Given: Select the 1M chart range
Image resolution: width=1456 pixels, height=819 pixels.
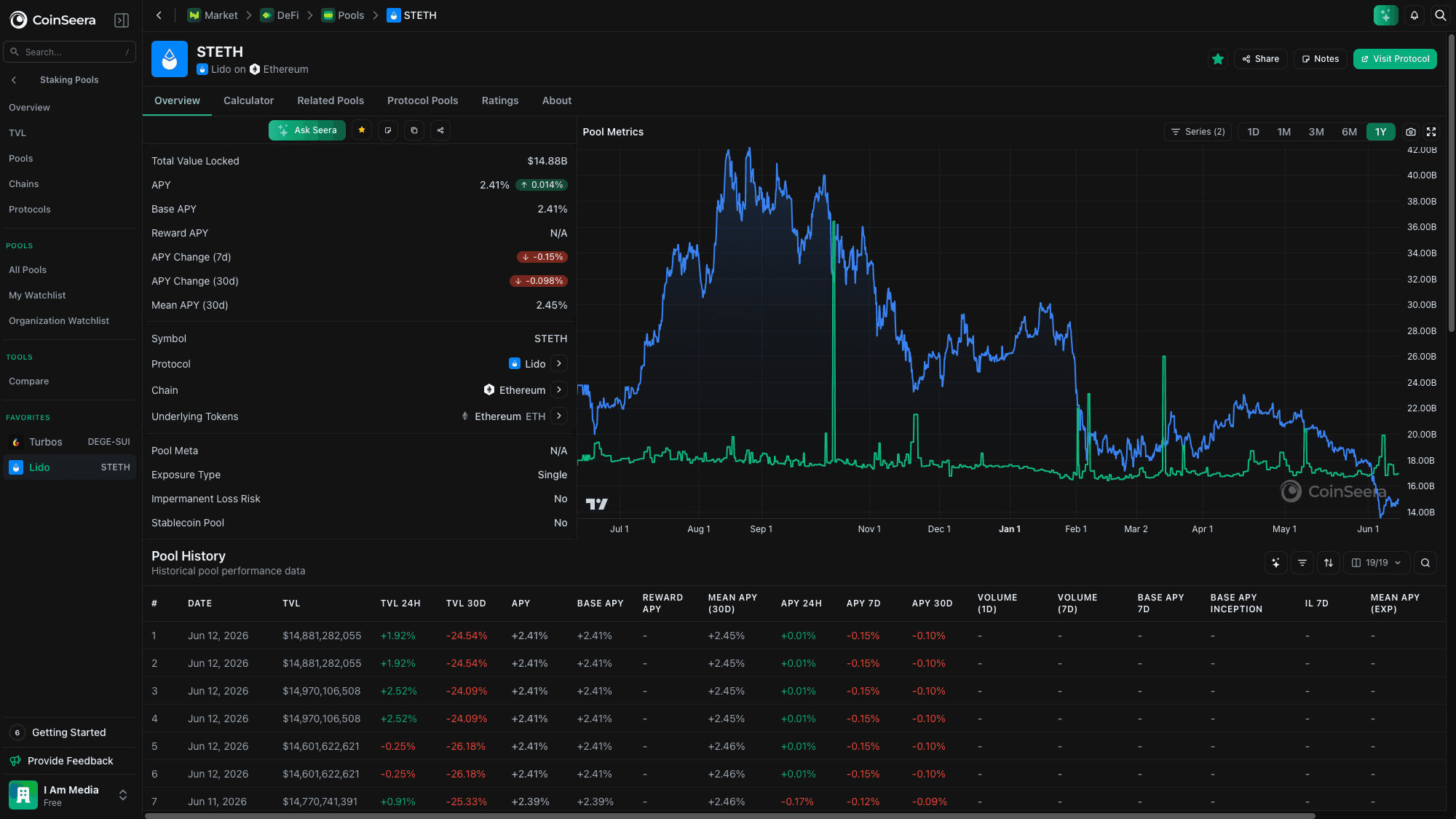Looking at the screenshot, I should click(1283, 132).
